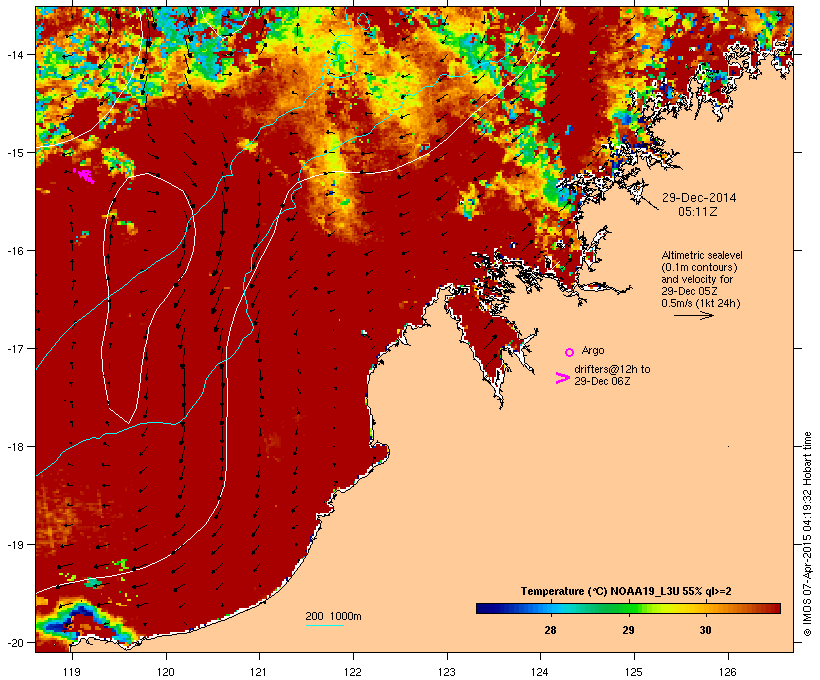The height and width of the screenshot is (680, 820).
Task: Click the 'and velocity for' text line
Action: click(x=697, y=279)
